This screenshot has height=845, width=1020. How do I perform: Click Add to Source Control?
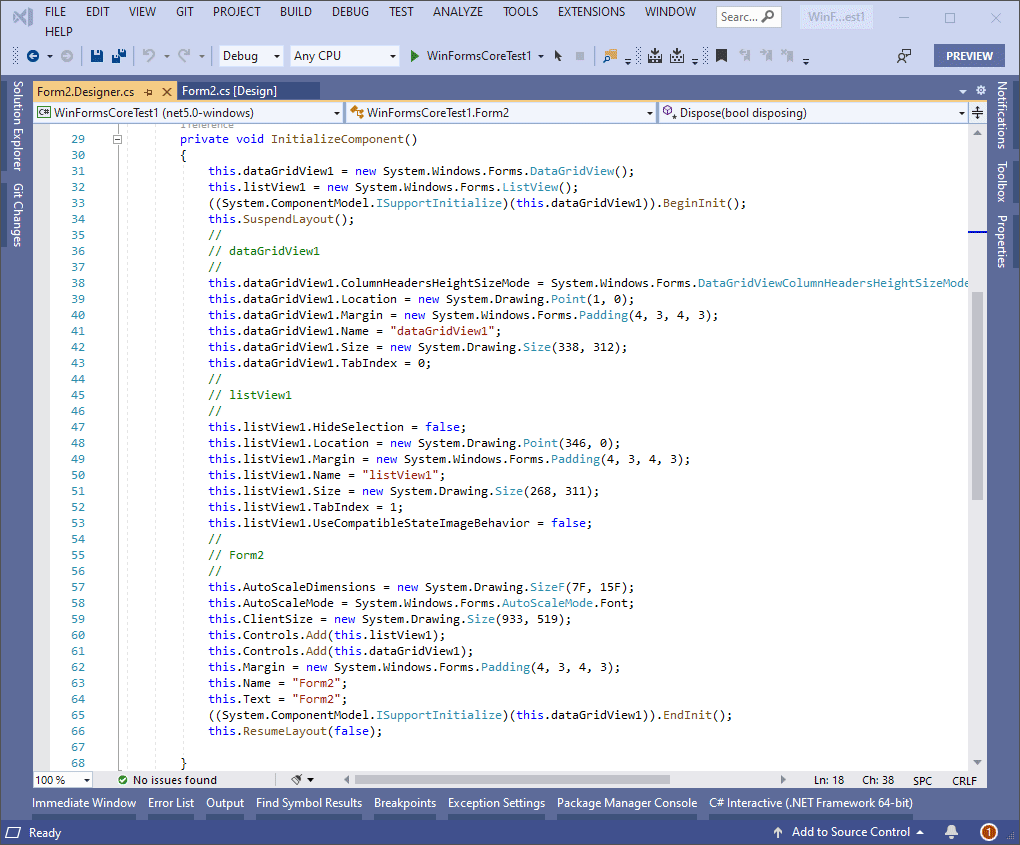[x=849, y=832]
